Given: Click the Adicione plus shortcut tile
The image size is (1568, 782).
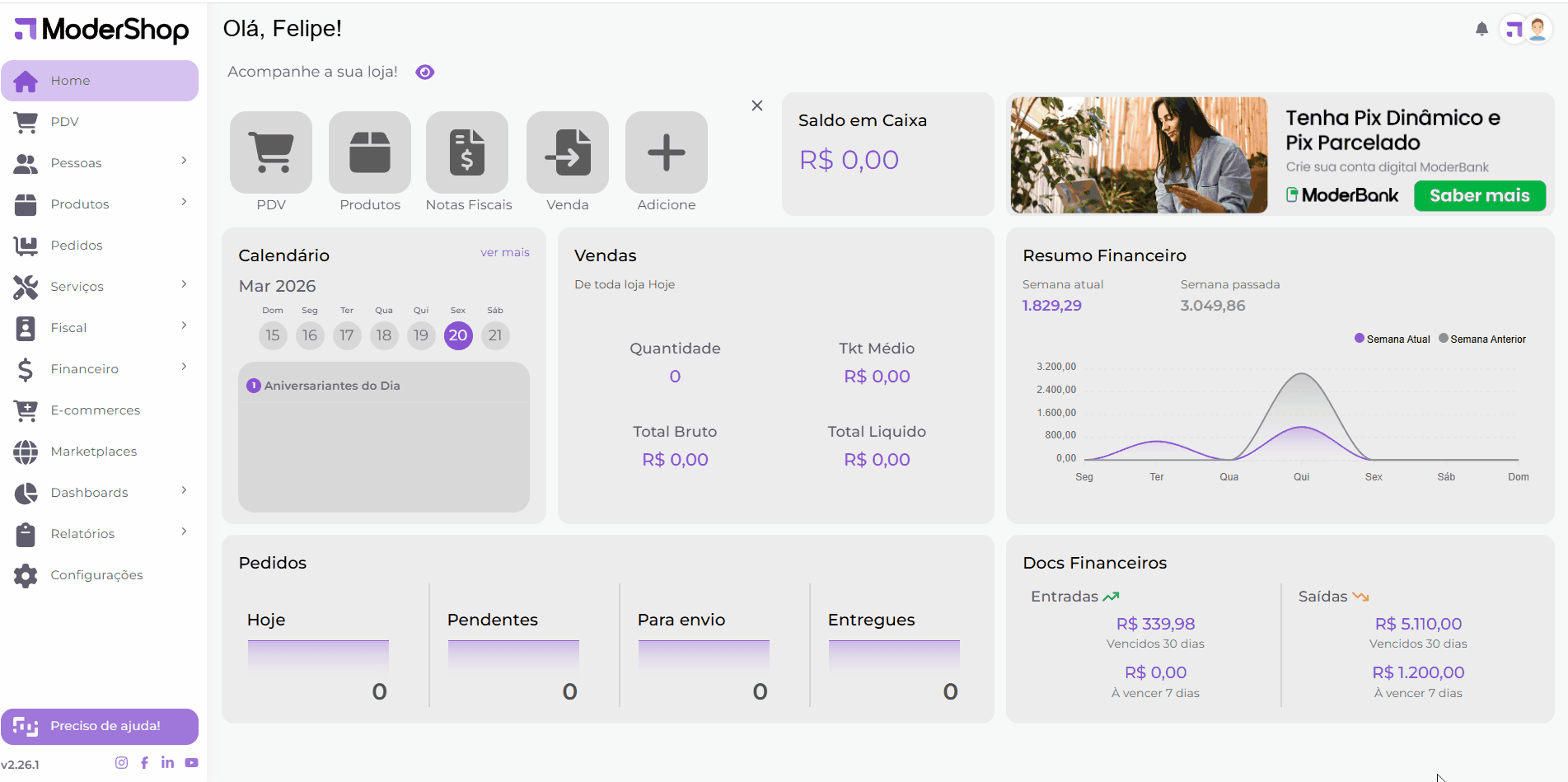Looking at the screenshot, I should (666, 152).
